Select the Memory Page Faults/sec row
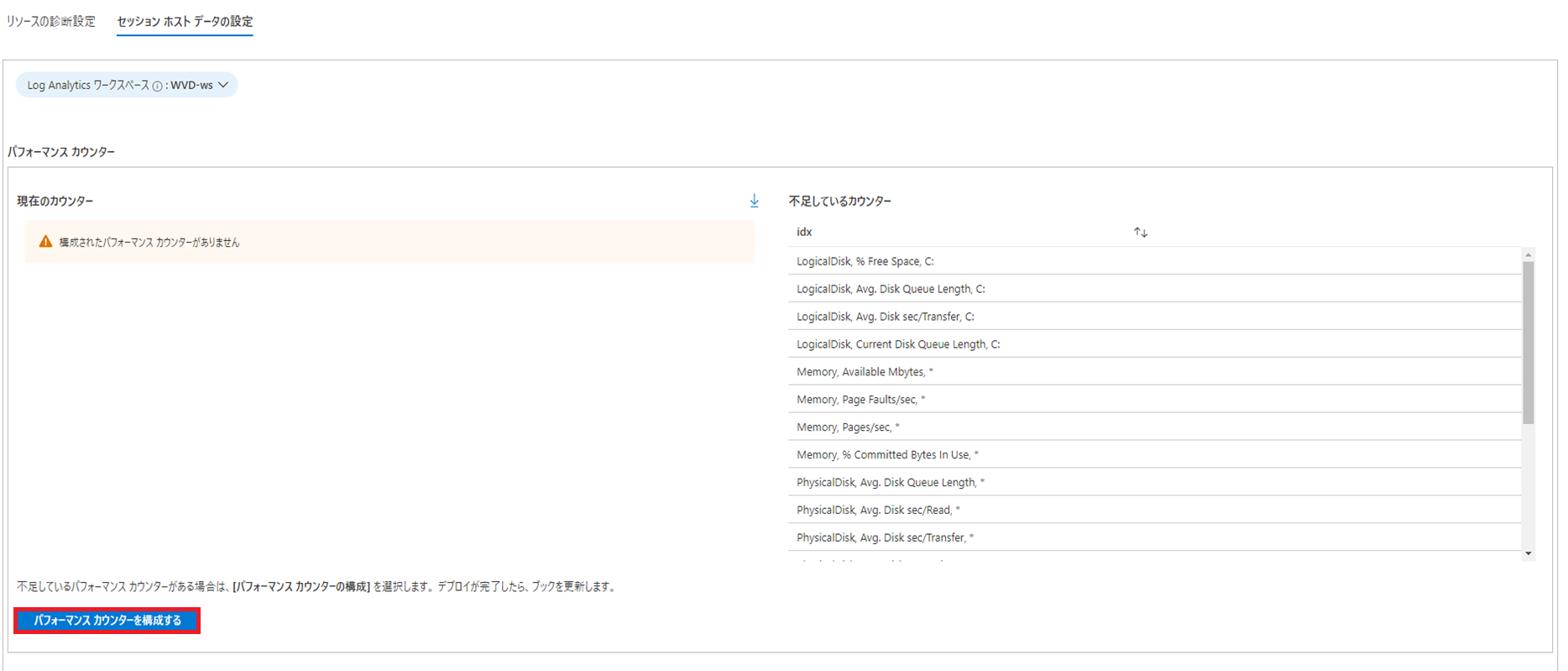This screenshot has height=671, width=1568. 860,400
